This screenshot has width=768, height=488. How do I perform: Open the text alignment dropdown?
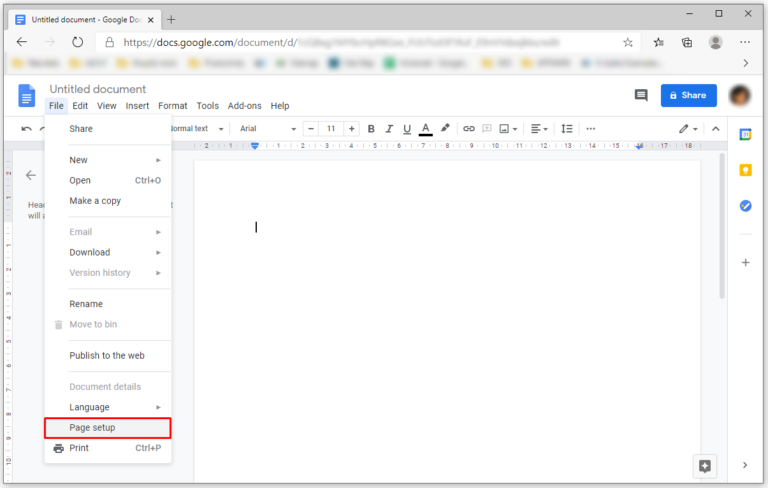pyautogui.click(x=539, y=129)
